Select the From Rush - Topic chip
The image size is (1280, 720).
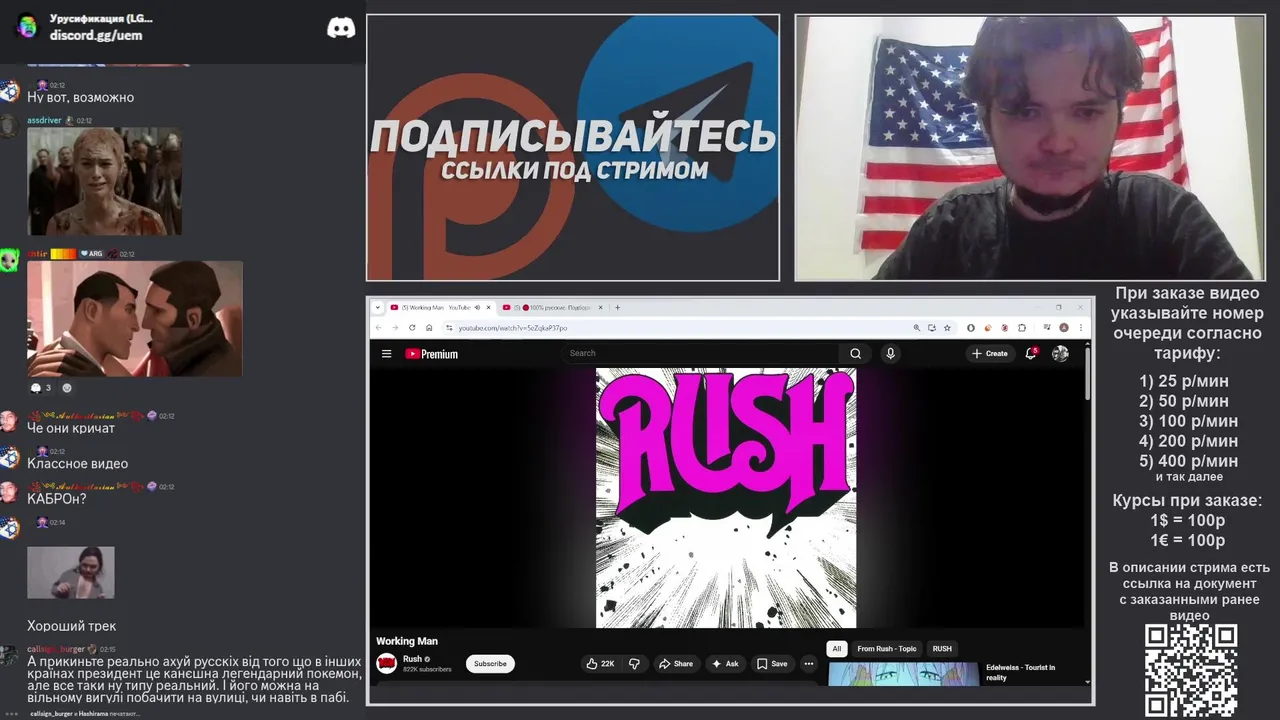click(x=887, y=648)
